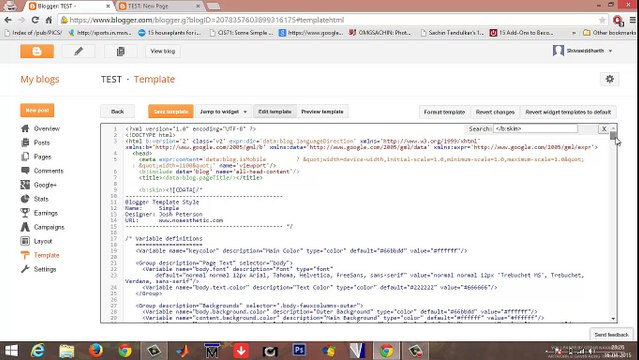Viewport: 639px width, 360px height.
Task: Click the View blog button
Action: pyautogui.click(x=163, y=51)
